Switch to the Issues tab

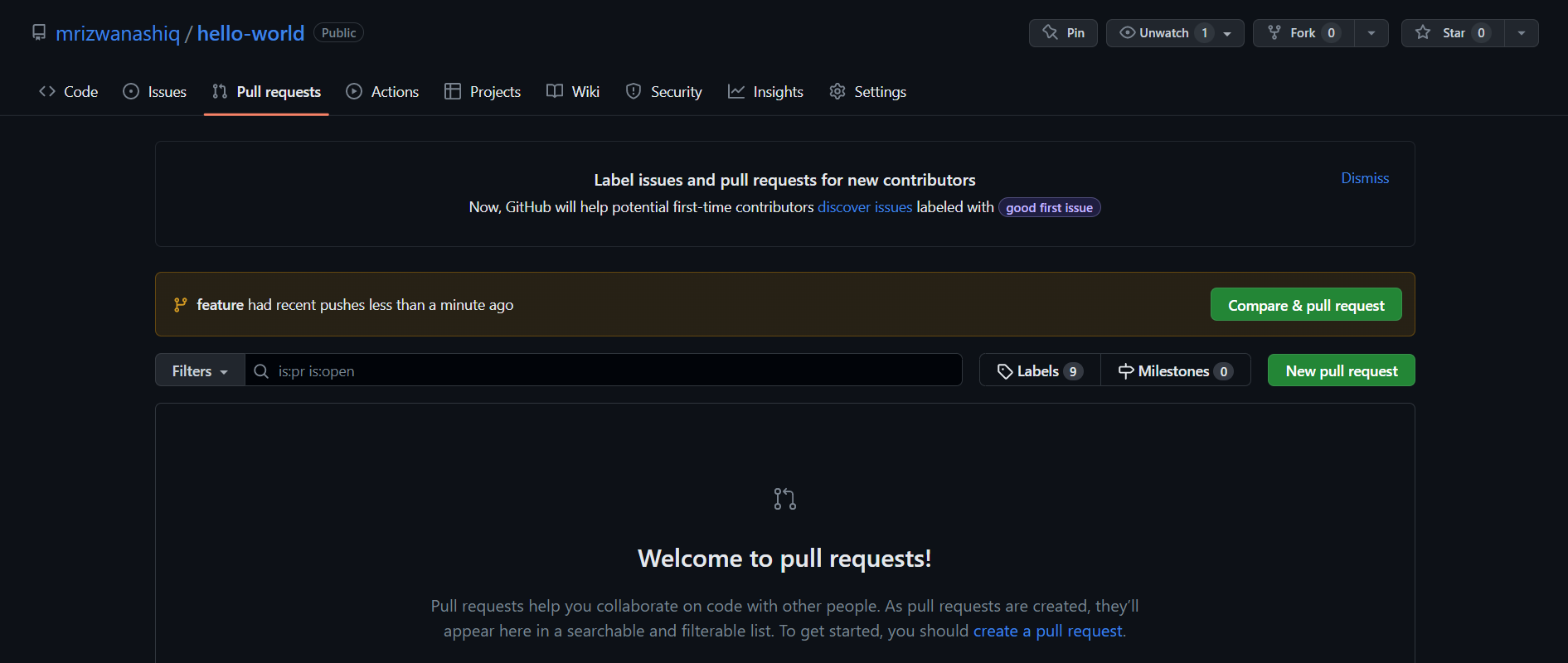point(155,92)
